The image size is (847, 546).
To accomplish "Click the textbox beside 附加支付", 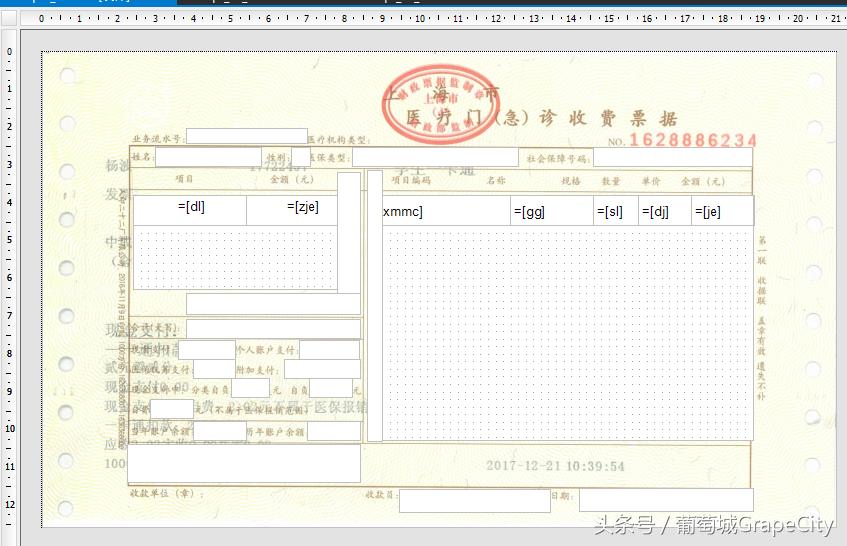I will point(322,369).
